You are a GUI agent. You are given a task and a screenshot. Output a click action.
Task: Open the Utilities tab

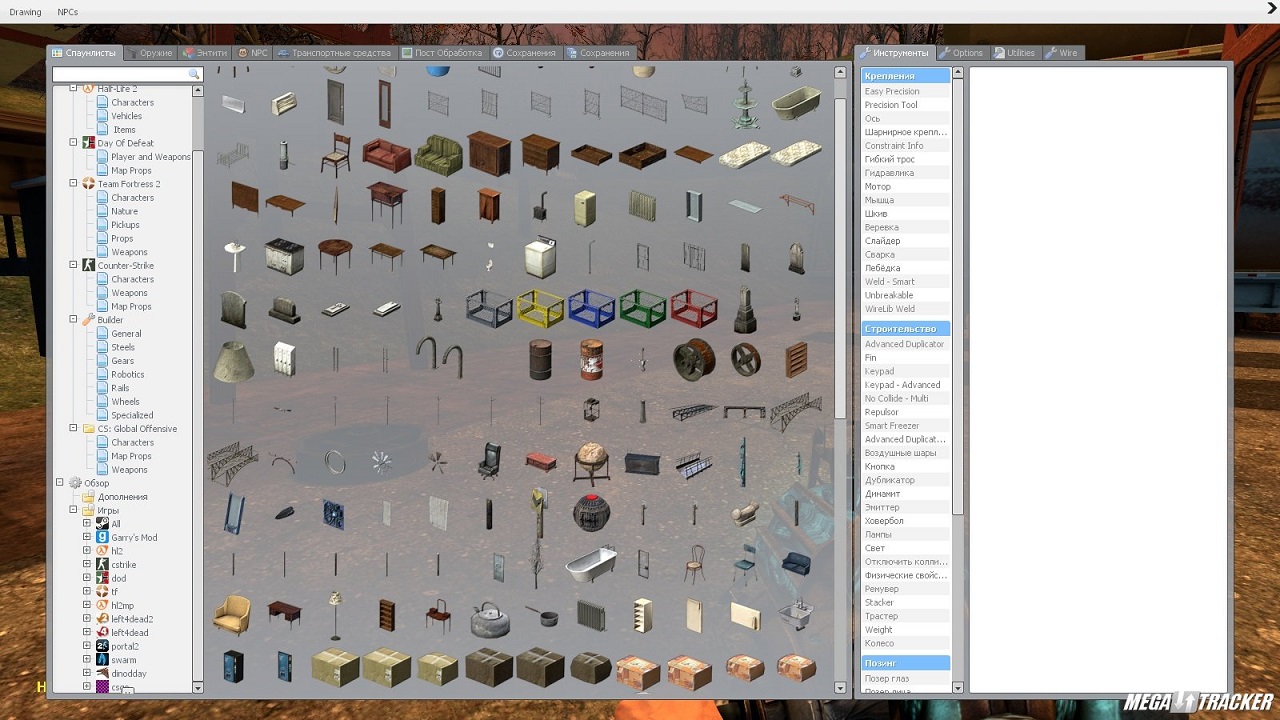[1014, 53]
